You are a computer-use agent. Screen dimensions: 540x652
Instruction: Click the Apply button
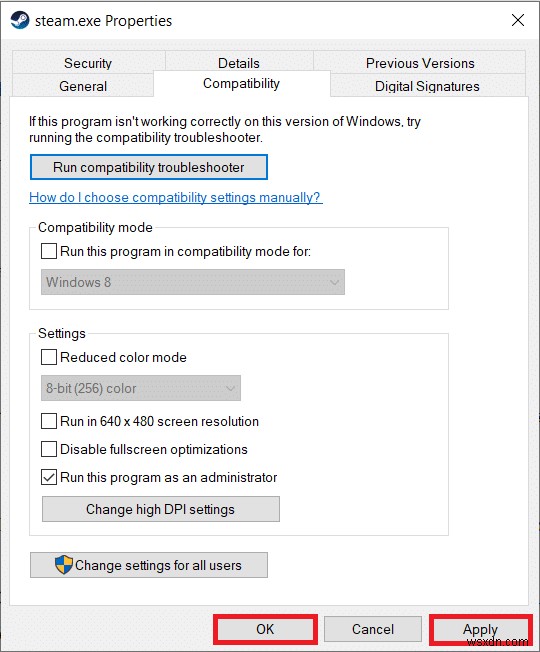(481, 629)
